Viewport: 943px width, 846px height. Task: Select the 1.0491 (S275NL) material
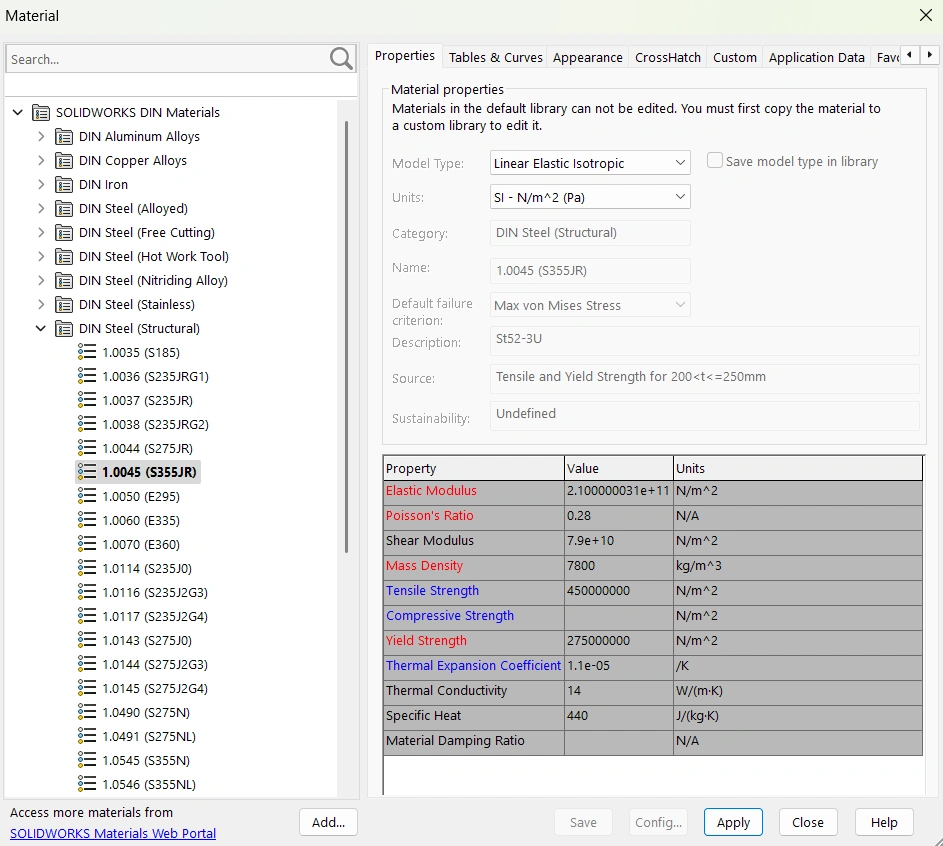(x=149, y=737)
